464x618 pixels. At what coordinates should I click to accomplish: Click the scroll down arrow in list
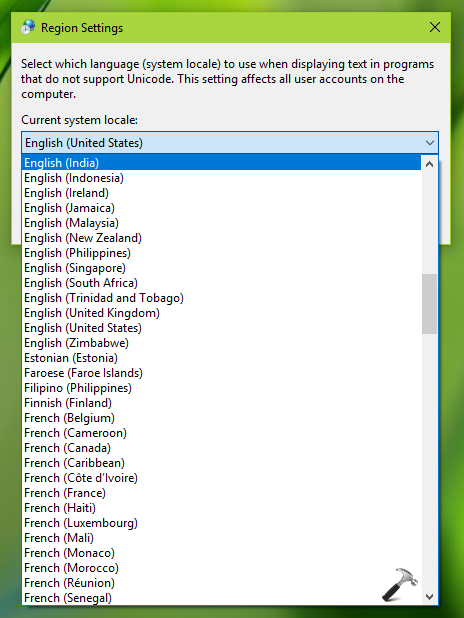(429, 597)
